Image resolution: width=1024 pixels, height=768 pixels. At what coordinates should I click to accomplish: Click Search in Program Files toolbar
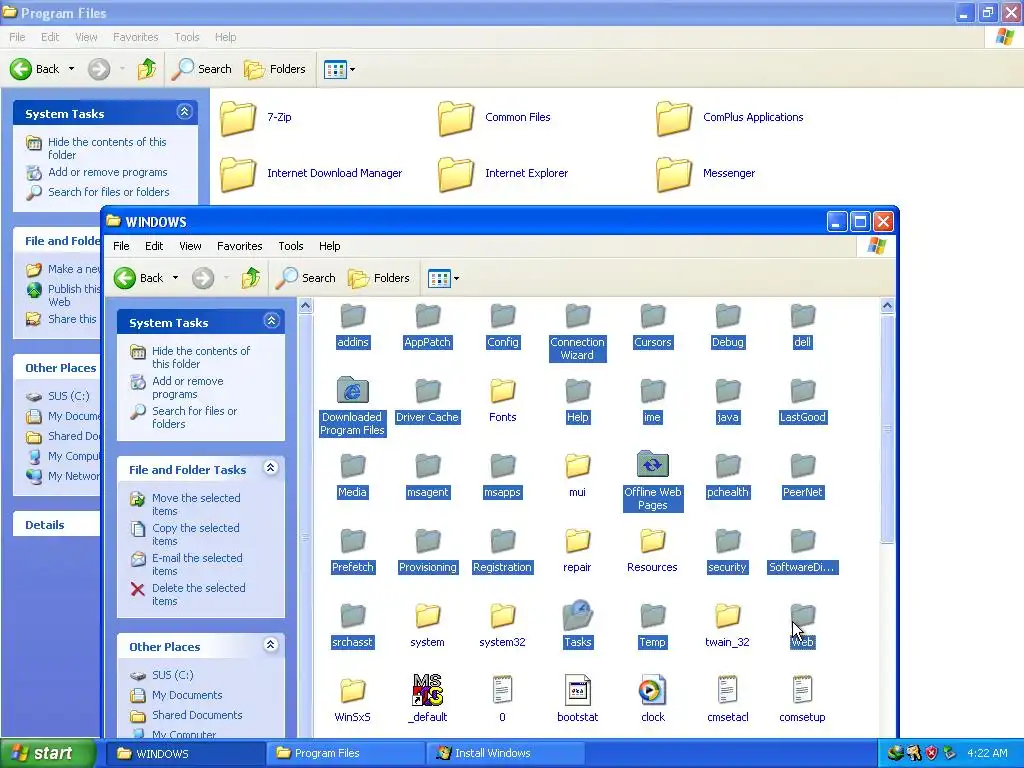202,69
